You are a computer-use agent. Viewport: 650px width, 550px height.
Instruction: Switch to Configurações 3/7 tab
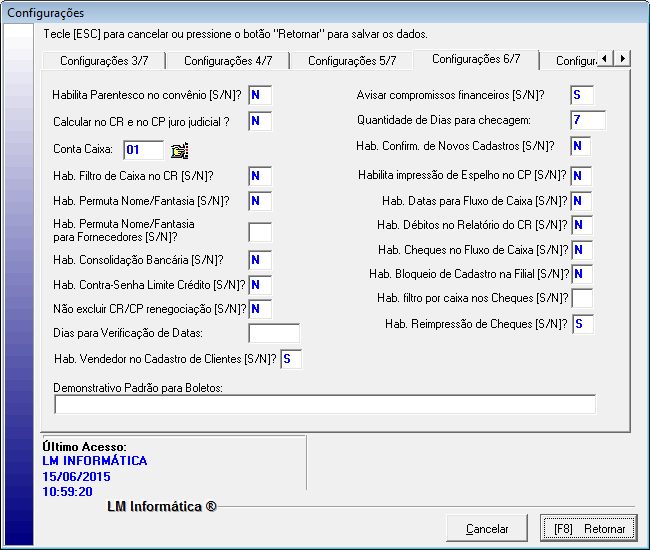pyautogui.click(x=103, y=61)
